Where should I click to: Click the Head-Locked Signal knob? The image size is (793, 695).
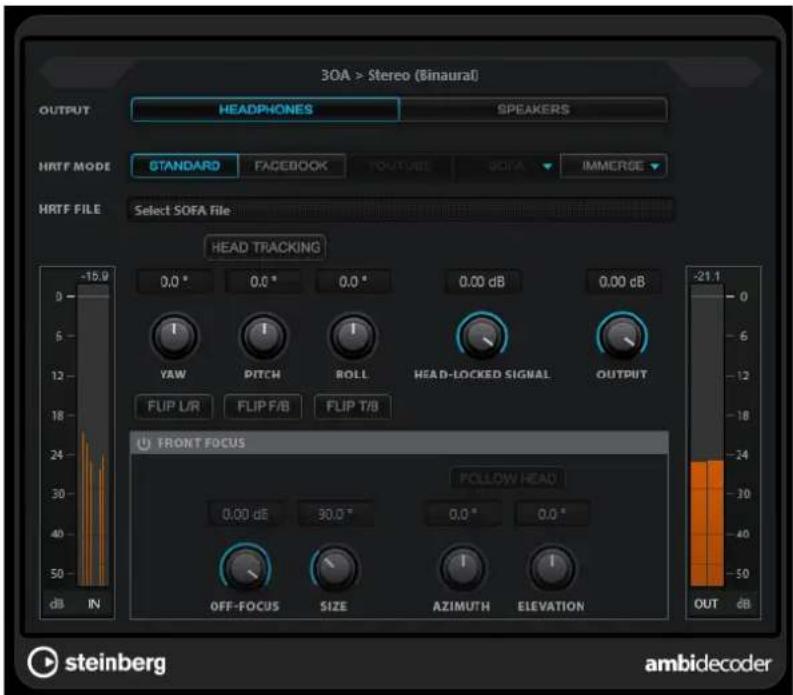point(482,336)
